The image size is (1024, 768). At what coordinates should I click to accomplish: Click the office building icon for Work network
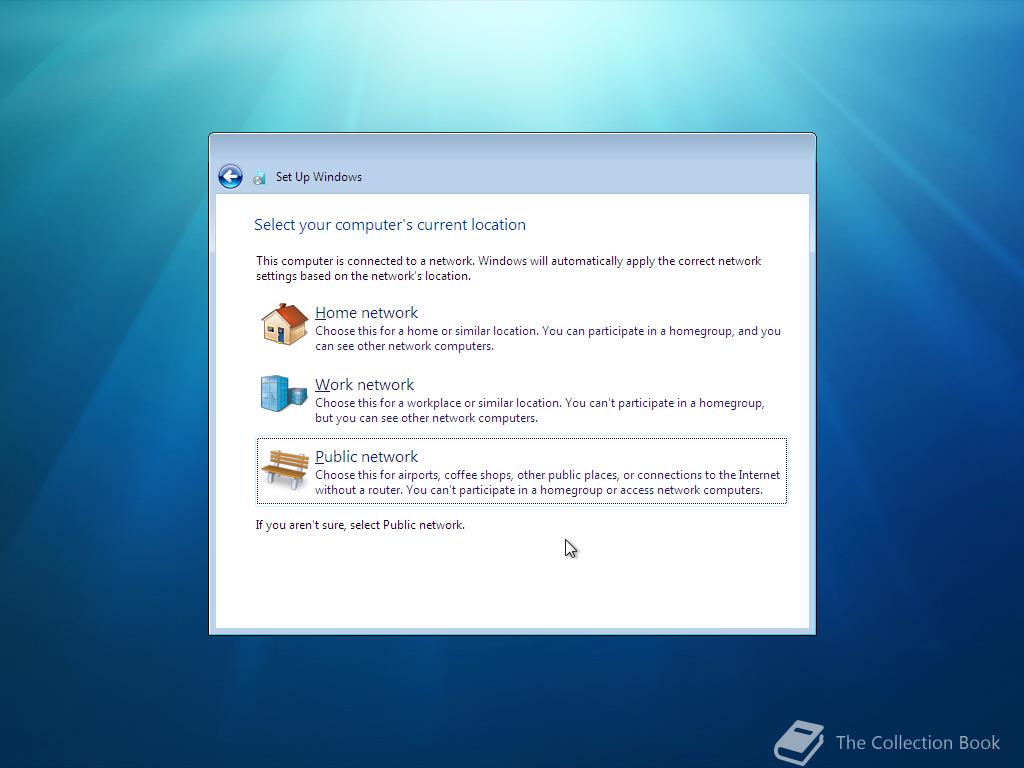tap(284, 393)
